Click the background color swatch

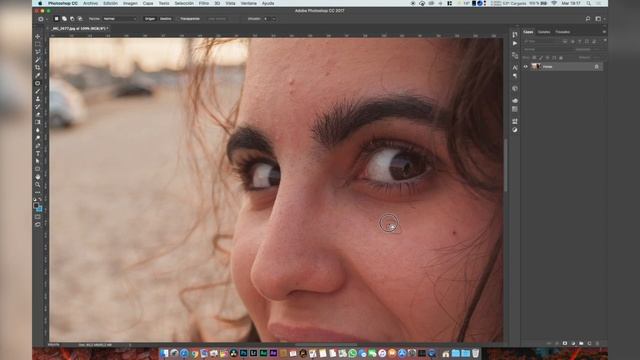click(40, 209)
